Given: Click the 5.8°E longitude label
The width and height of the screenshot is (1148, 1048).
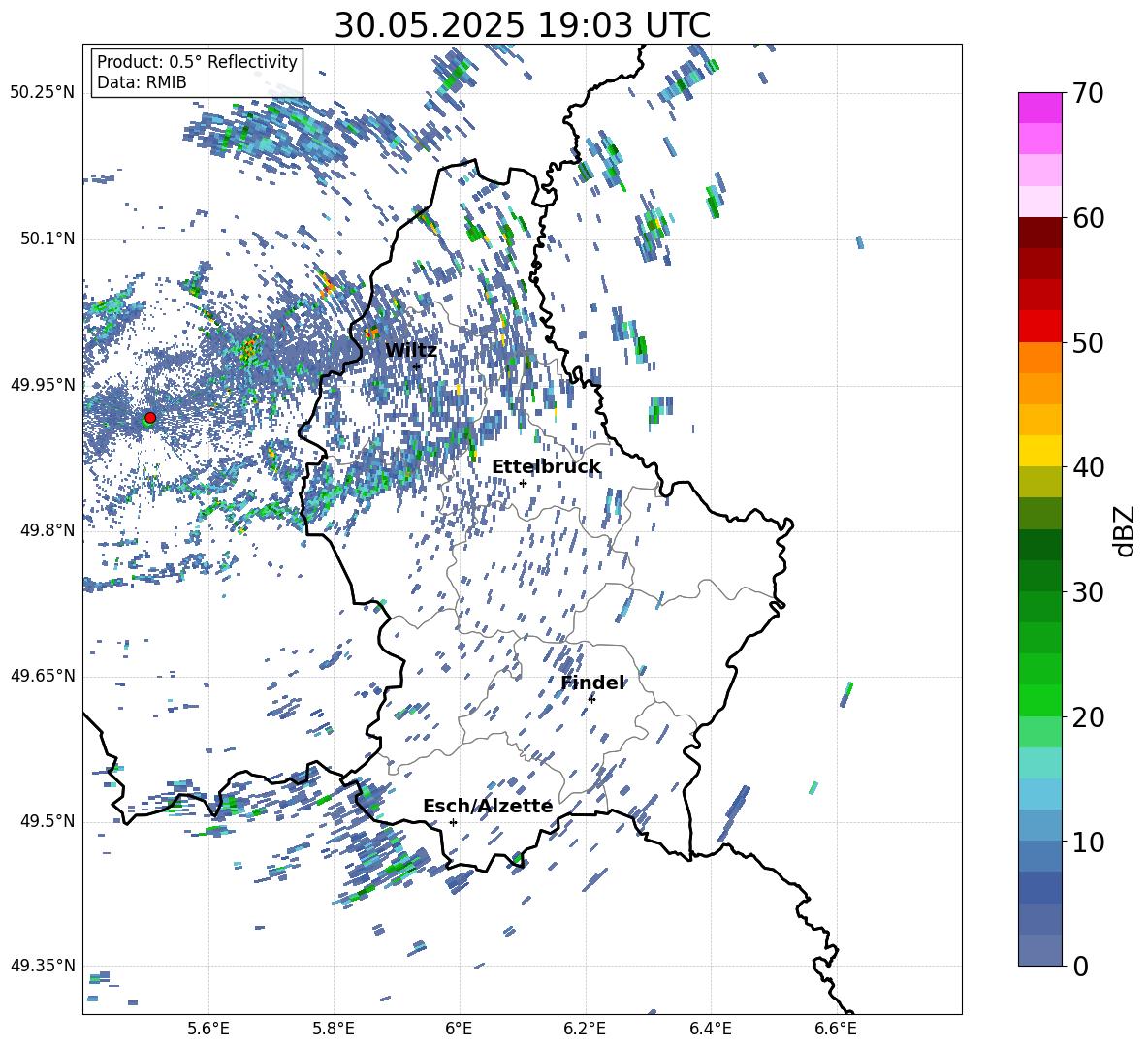Looking at the screenshot, I should coord(334,1029).
